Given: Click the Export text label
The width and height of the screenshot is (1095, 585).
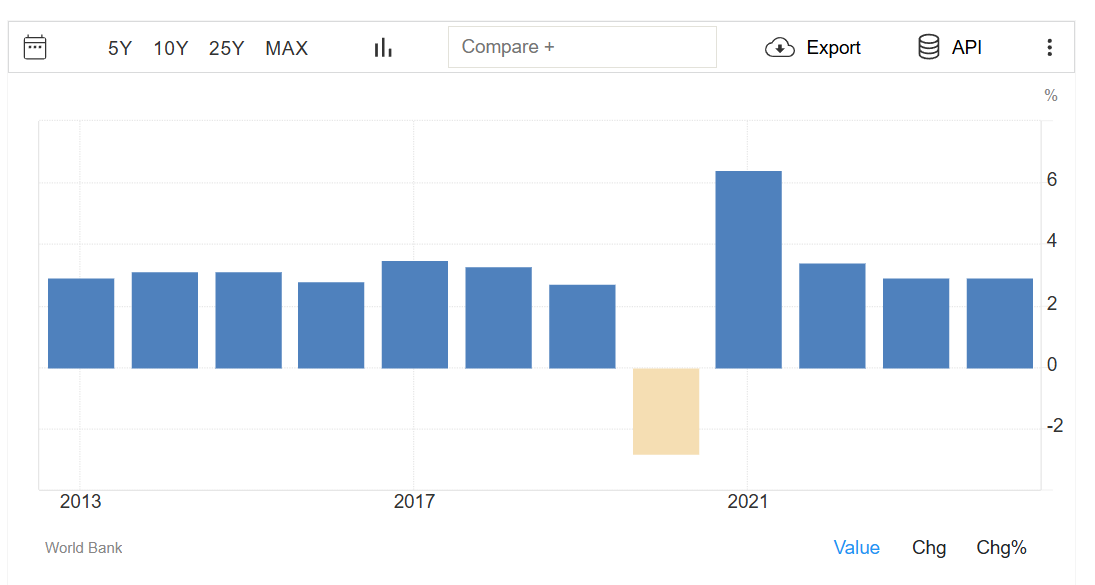Looking at the screenshot, I should (833, 48).
